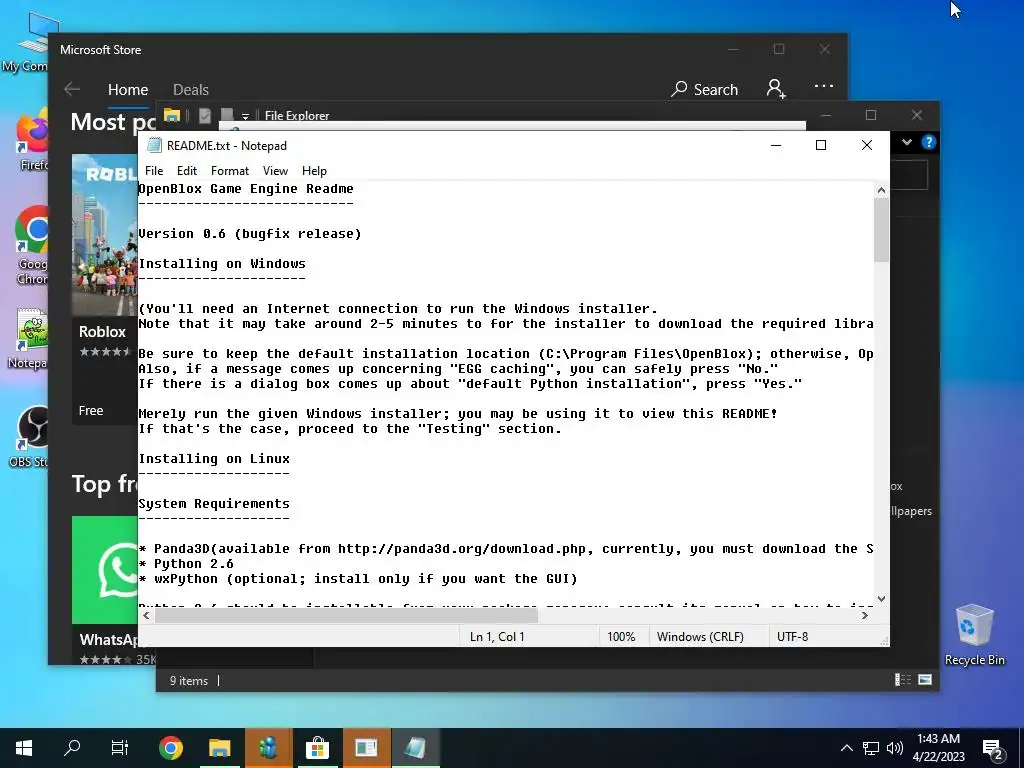The width and height of the screenshot is (1024, 768).
Task: Open the network tray icon
Action: coord(871,748)
